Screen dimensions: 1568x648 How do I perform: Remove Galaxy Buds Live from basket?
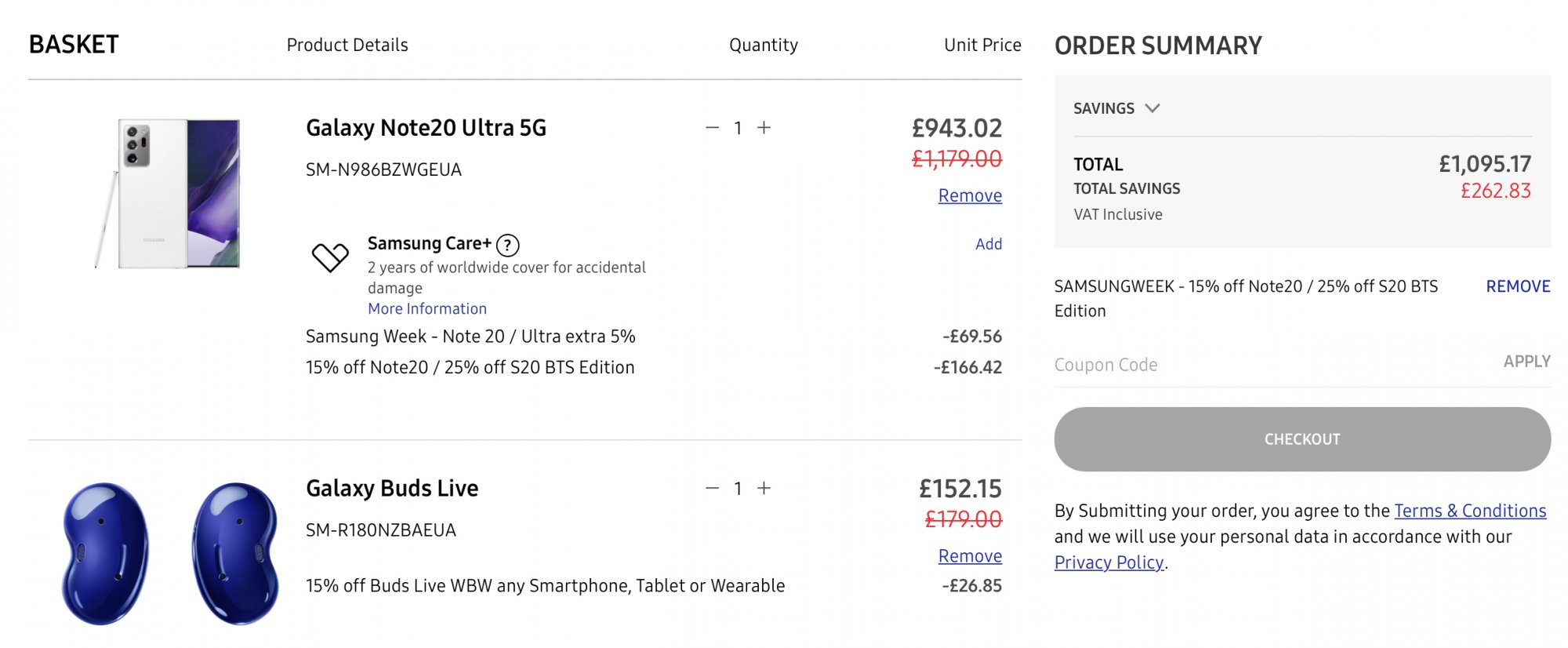pos(970,555)
